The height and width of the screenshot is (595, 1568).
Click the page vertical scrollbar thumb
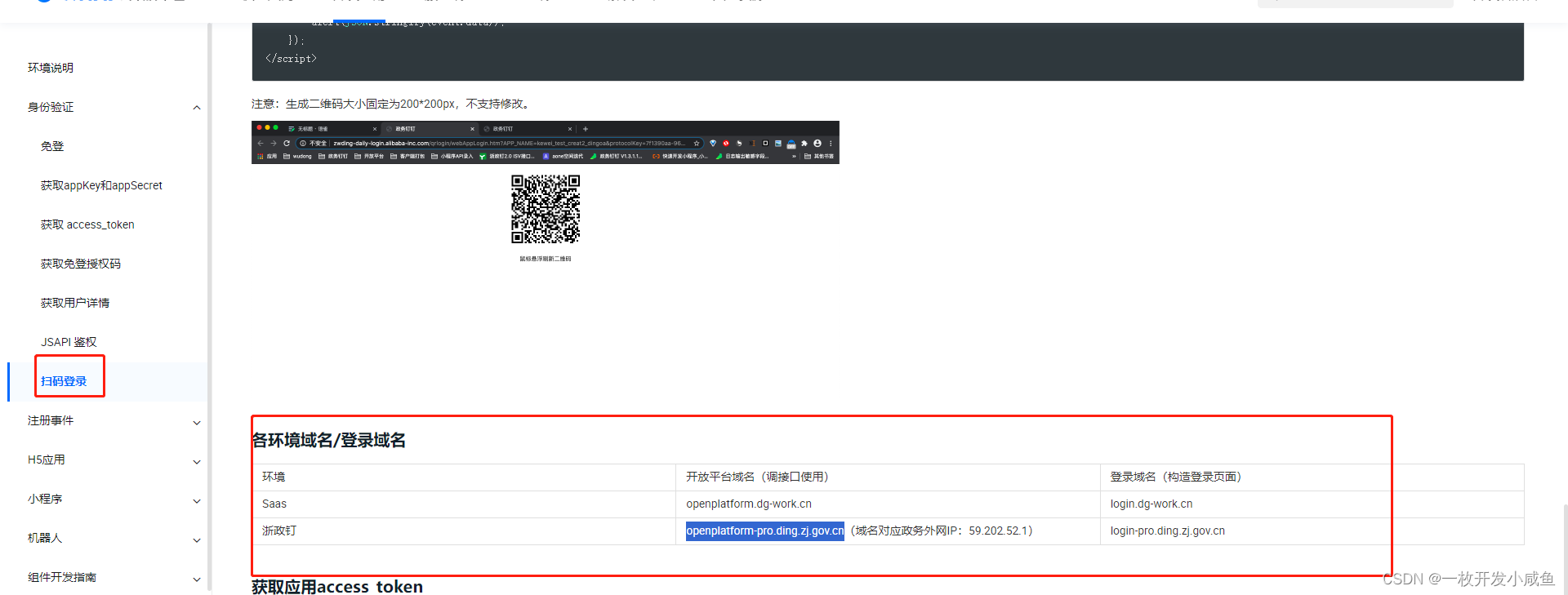[1565, 549]
